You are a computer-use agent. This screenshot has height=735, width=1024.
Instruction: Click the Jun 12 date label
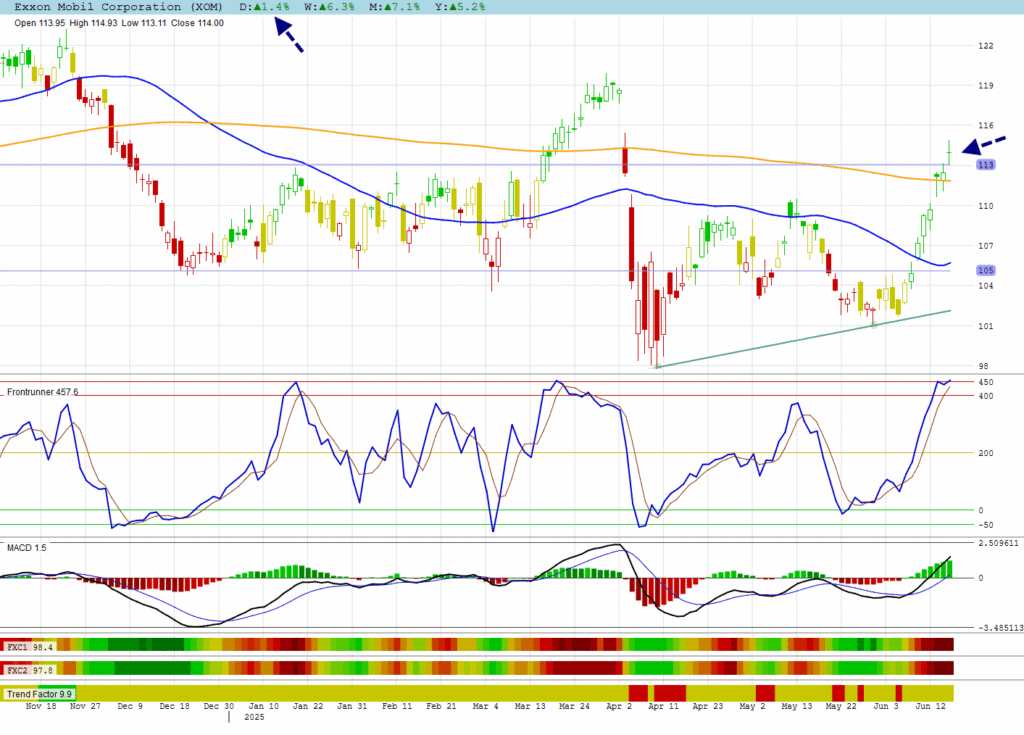(931, 706)
